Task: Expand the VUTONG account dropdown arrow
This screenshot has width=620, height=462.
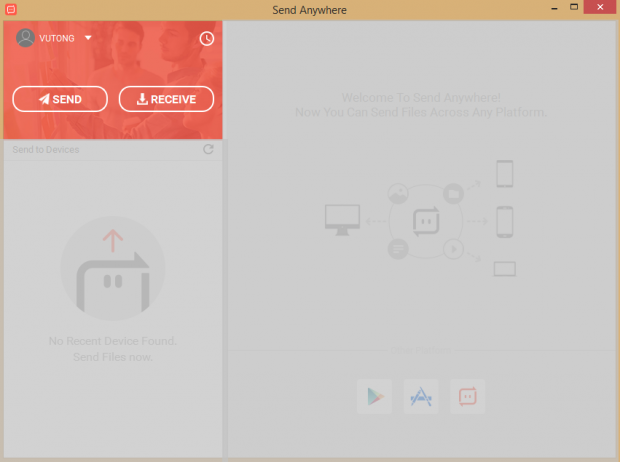Action: point(88,38)
